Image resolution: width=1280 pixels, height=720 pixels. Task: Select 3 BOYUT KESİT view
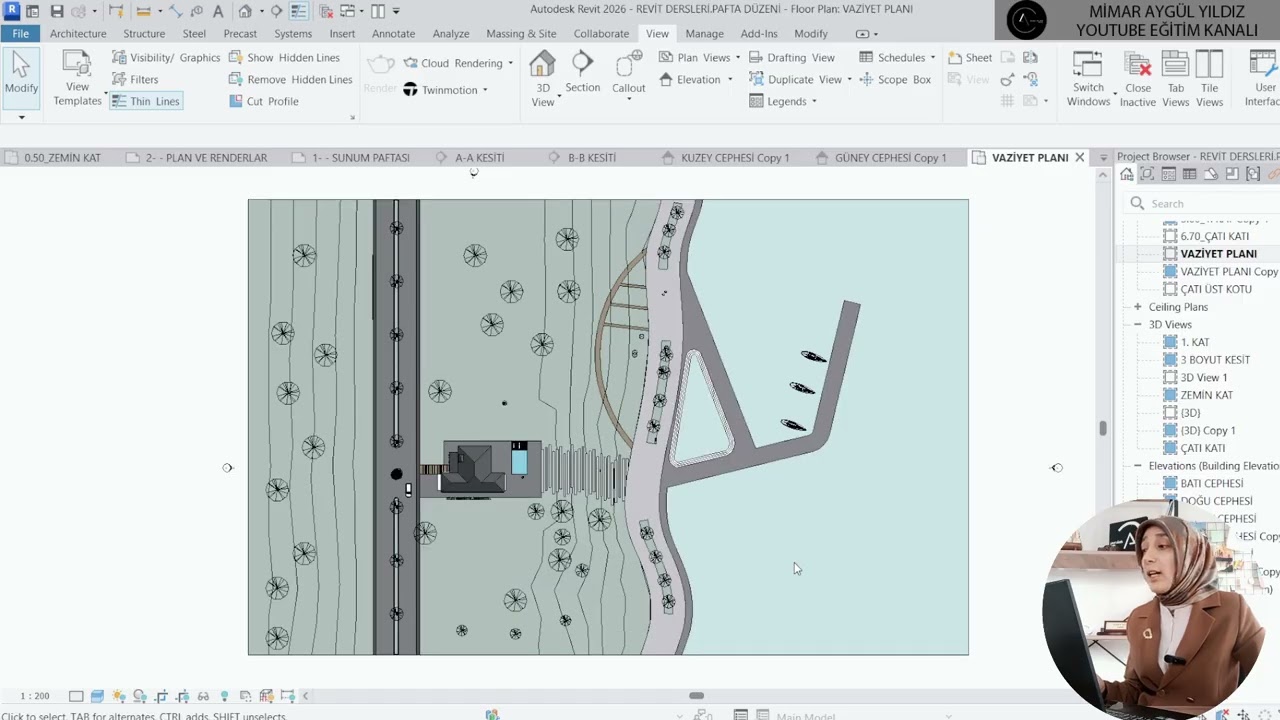coord(1215,360)
